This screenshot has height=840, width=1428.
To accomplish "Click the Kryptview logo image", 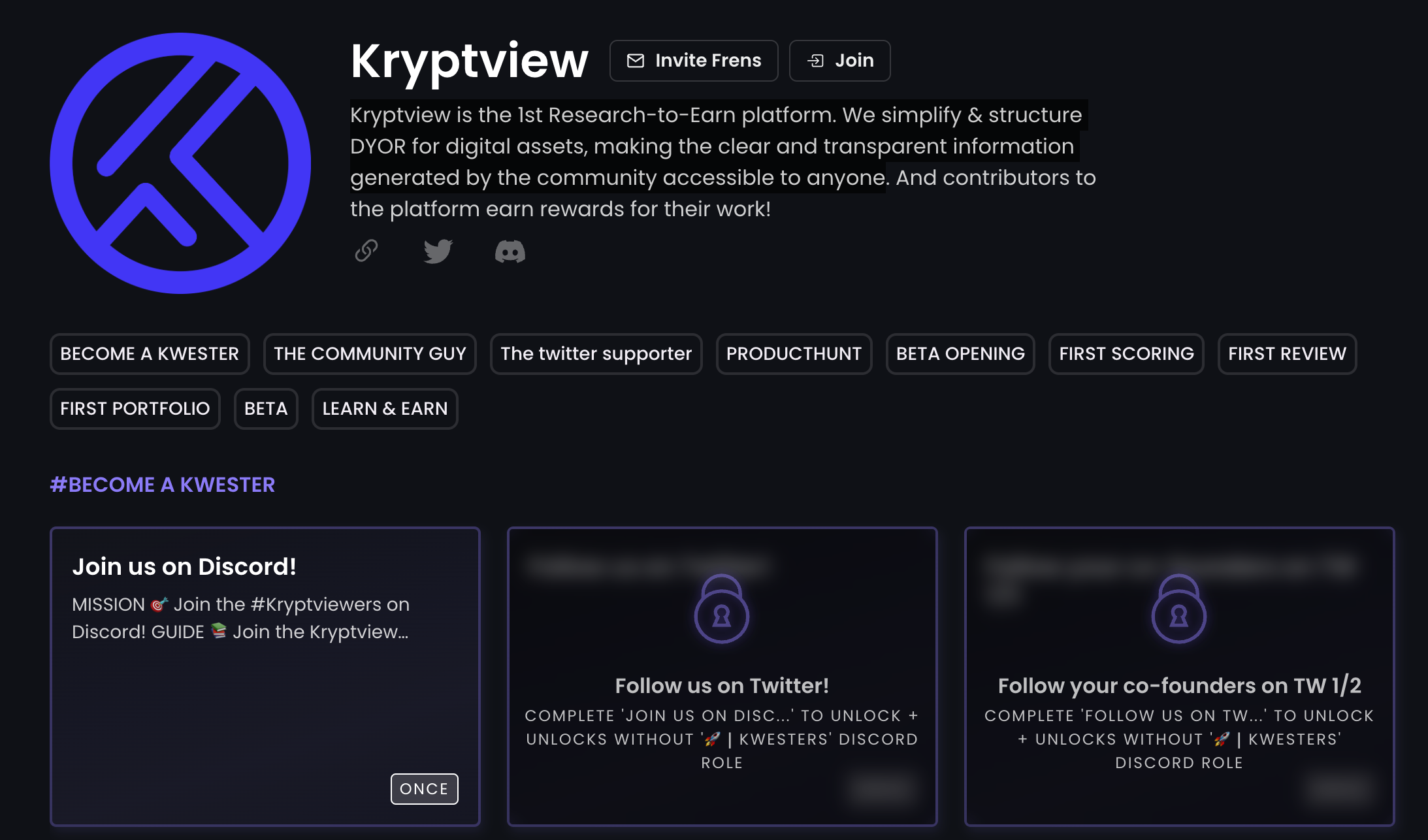I will 180,163.
